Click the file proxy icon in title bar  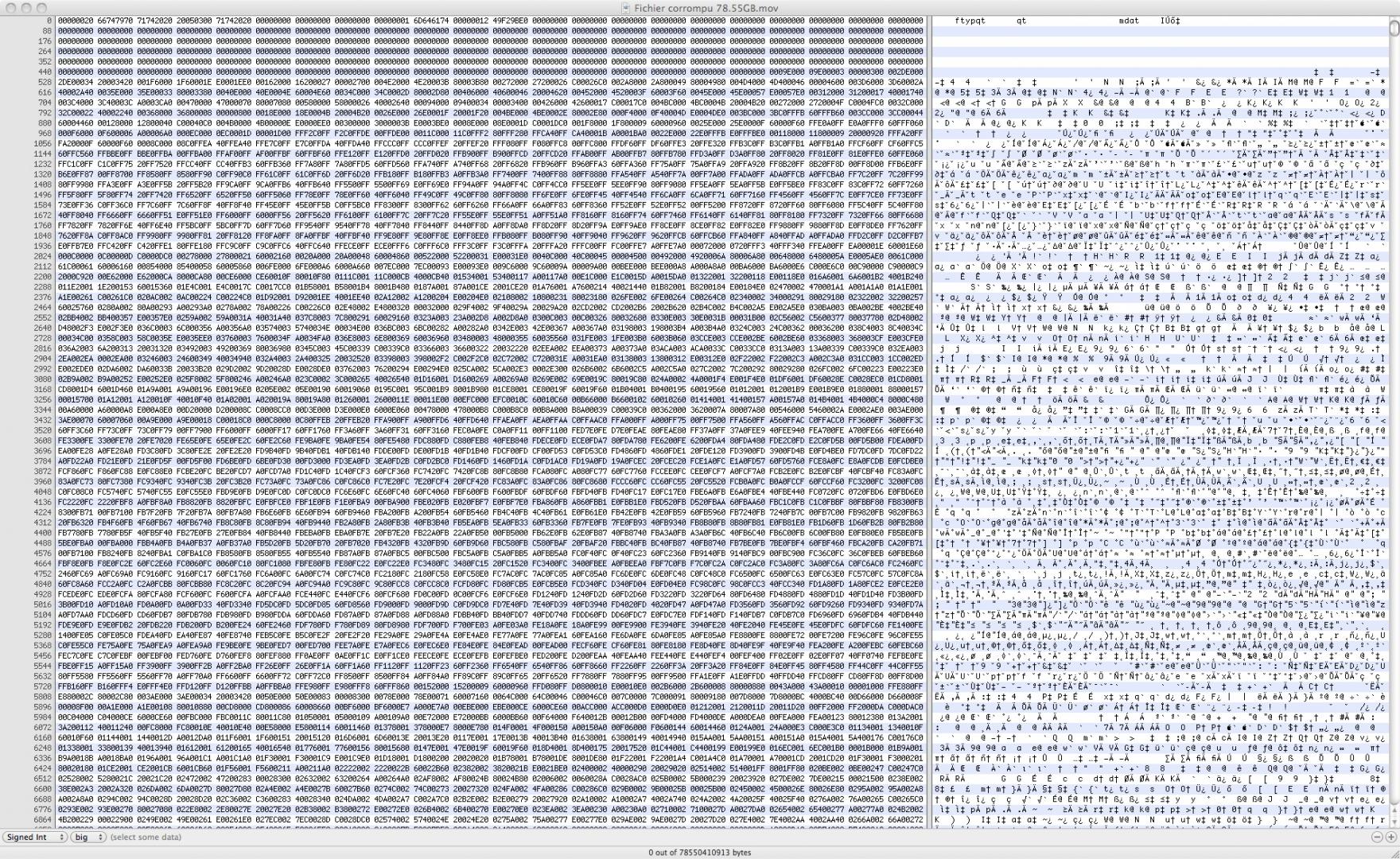(627, 7)
